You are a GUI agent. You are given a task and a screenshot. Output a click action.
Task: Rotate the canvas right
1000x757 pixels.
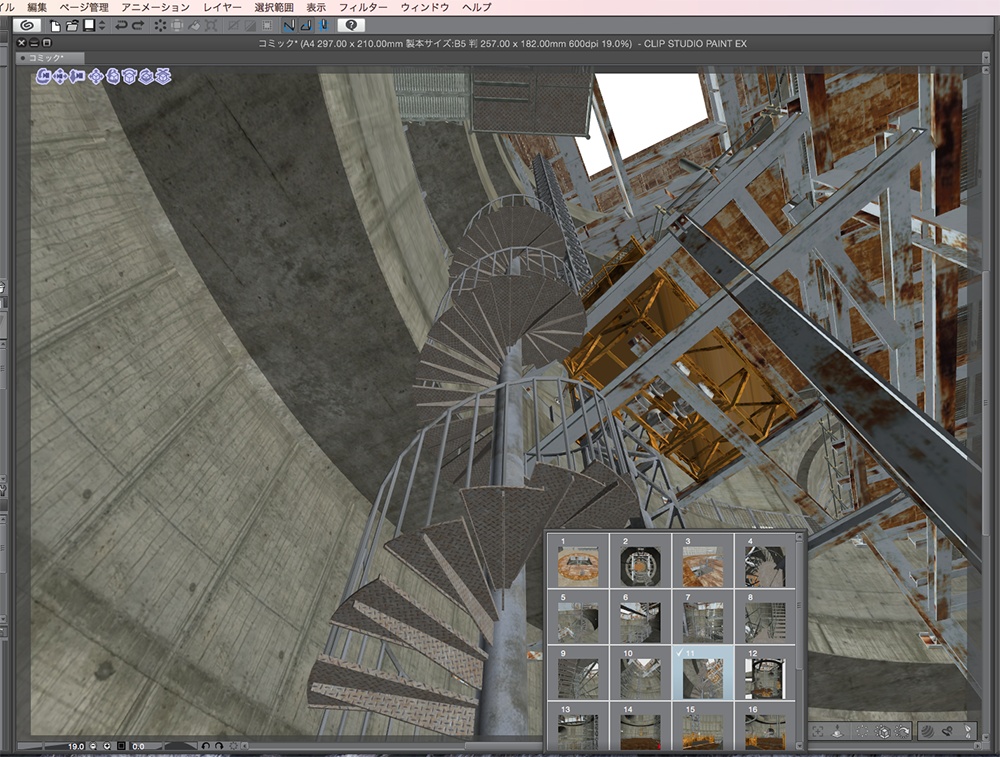[x=219, y=746]
